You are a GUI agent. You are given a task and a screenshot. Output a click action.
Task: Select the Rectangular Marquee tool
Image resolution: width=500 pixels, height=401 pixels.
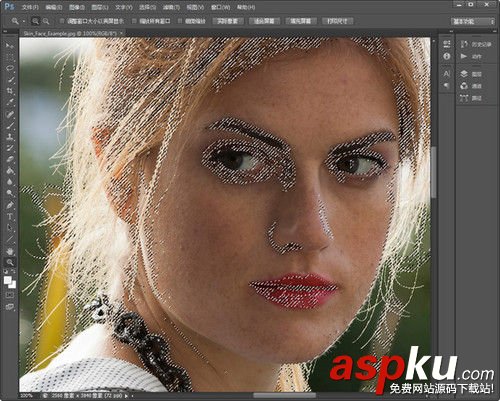tap(10, 57)
